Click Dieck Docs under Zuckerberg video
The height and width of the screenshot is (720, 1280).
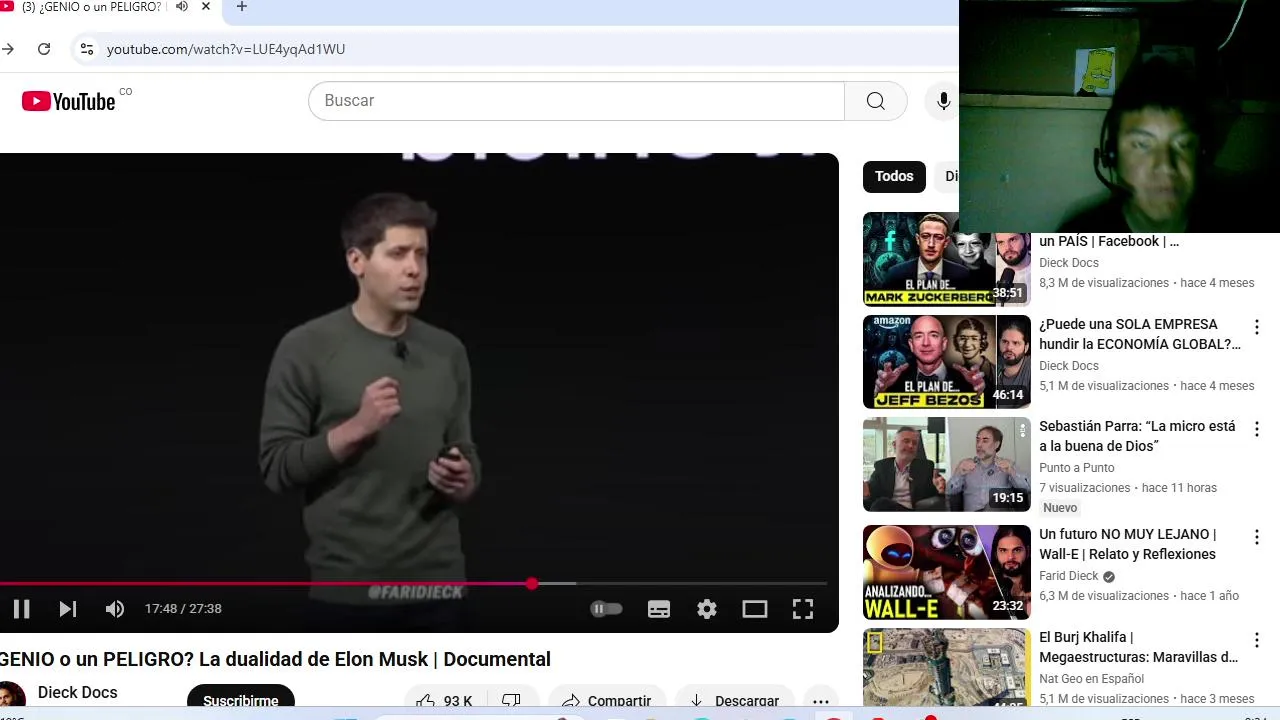pyautogui.click(x=1069, y=263)
